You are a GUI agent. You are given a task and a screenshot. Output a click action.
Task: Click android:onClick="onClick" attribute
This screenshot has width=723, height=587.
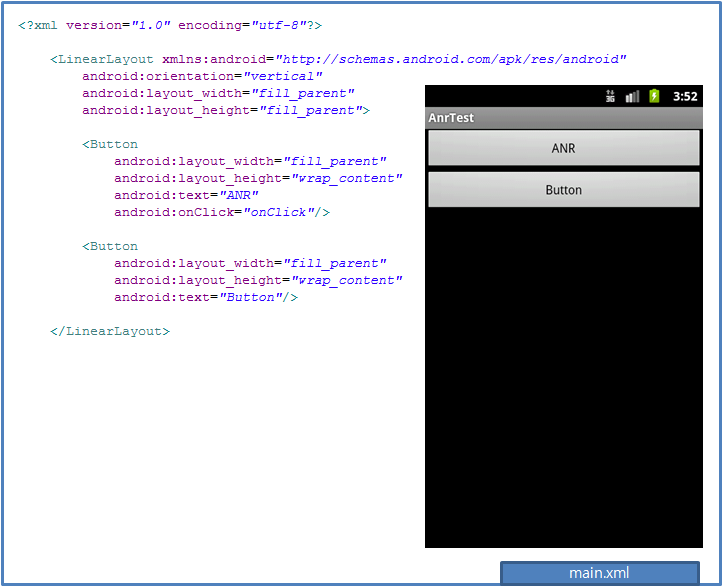tap(215, 212)
